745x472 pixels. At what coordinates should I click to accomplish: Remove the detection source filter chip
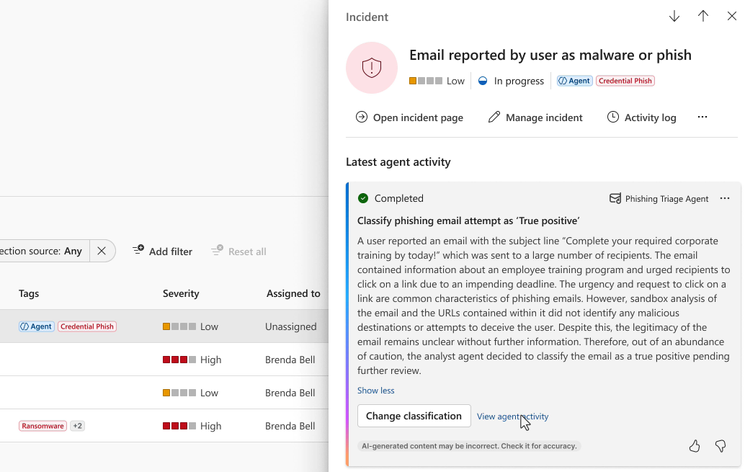tap(102, 251)
